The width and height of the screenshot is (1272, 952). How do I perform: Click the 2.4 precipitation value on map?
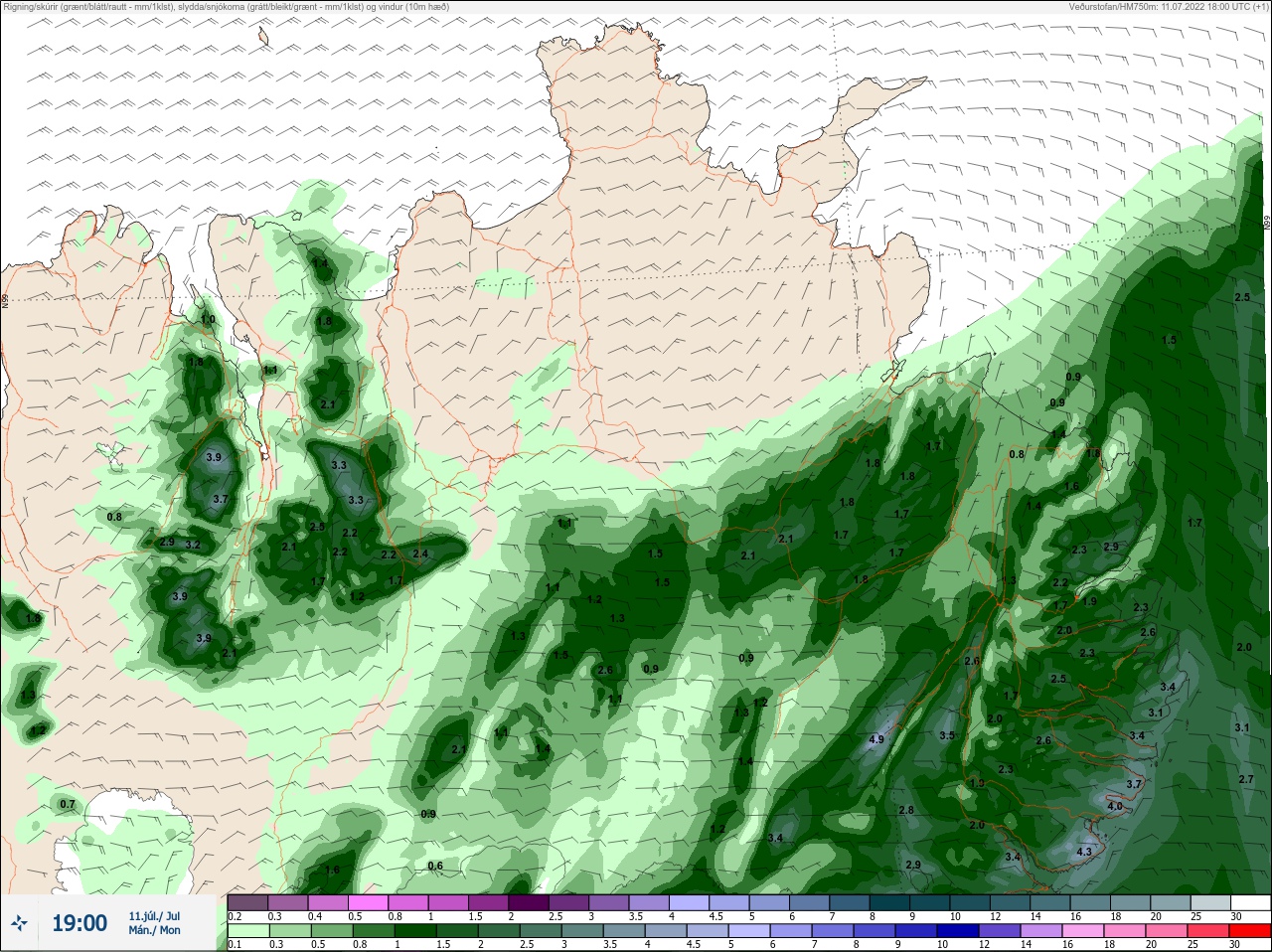(x=420, y=555)
